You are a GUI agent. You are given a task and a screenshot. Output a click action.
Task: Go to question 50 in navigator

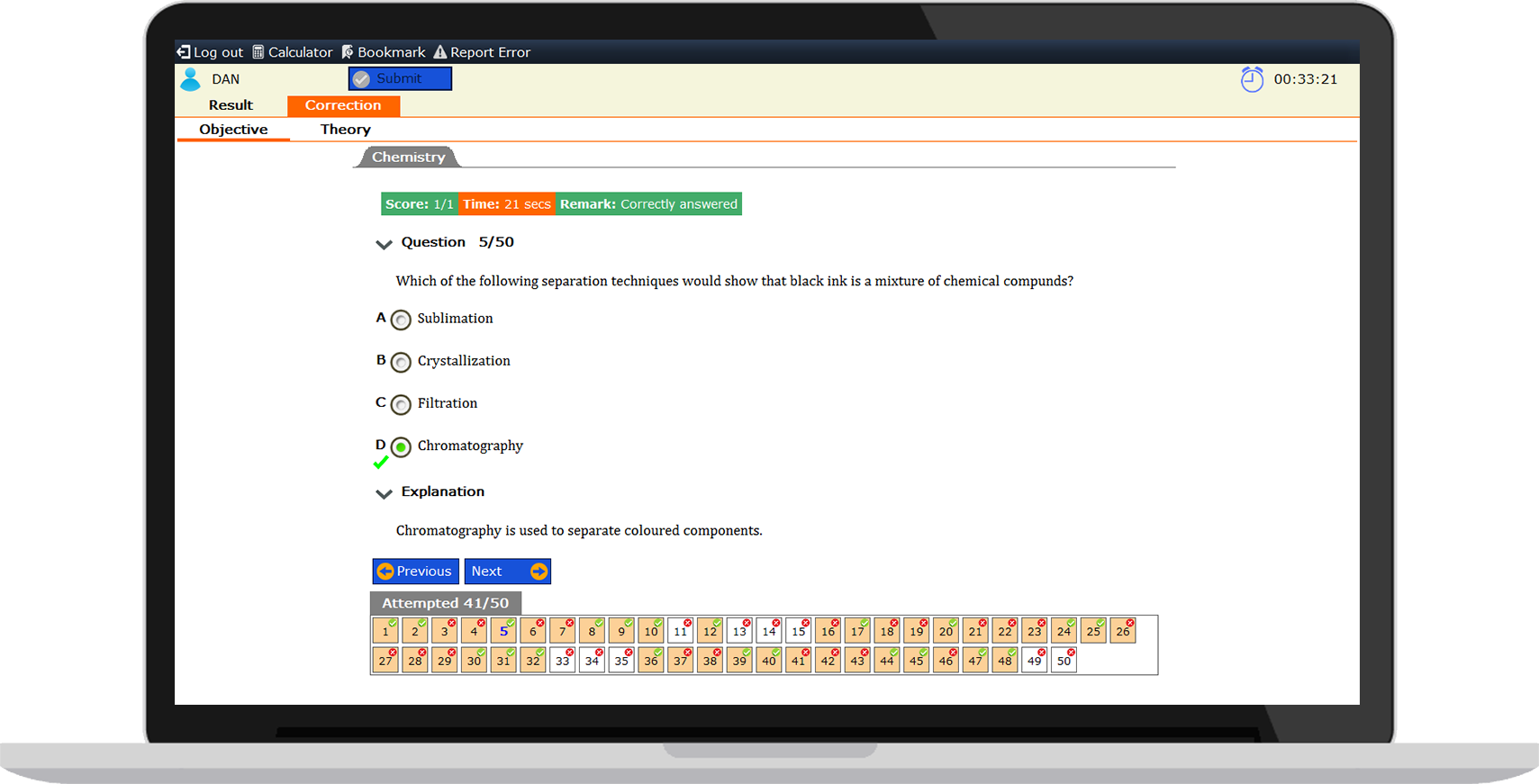[x=1064, y=661]
